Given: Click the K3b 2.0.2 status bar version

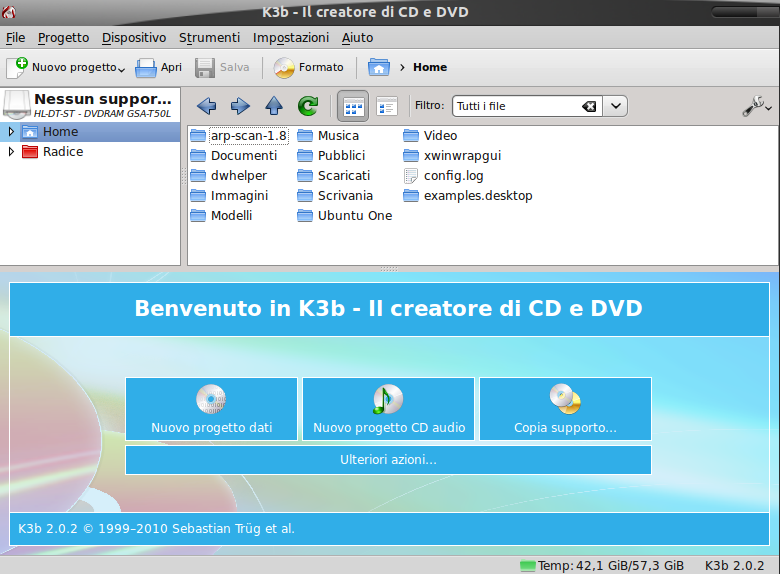Looking at the screenshot, I should [x=734, y=566].
